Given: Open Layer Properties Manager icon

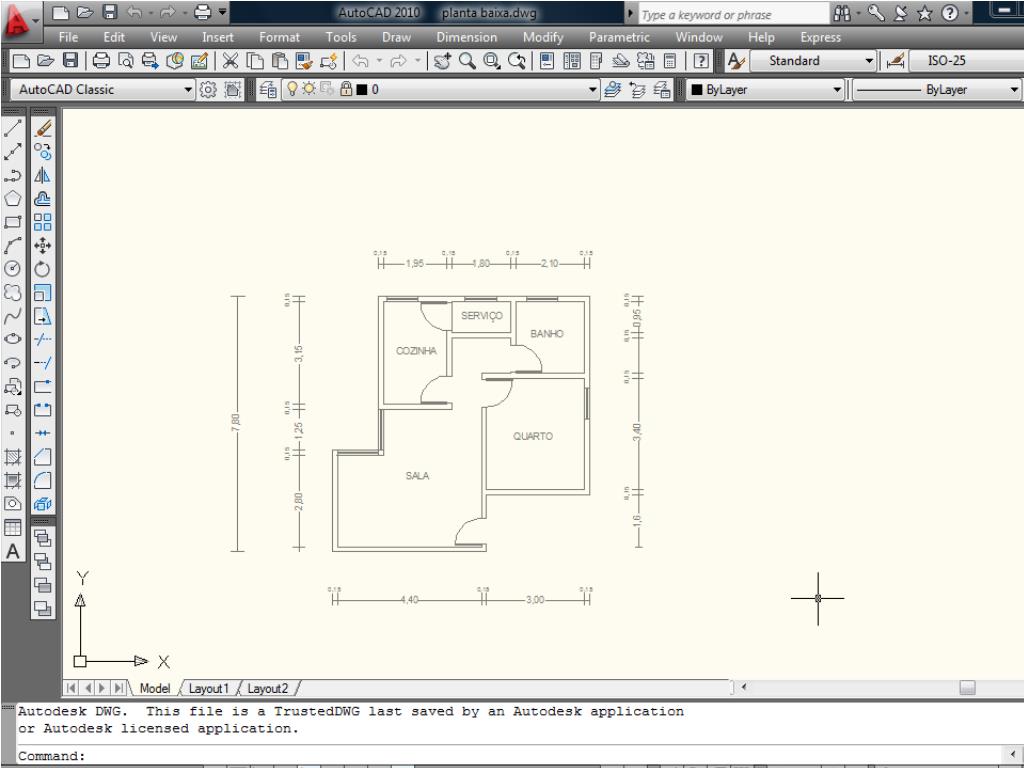Looking at the screenshot, I should [x=268, y=89].
